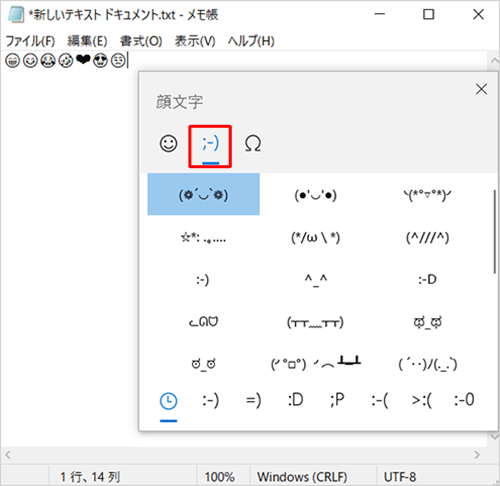
Task: Insert the ಥ_ಥ kaomoji
Action: coord(427,322)
